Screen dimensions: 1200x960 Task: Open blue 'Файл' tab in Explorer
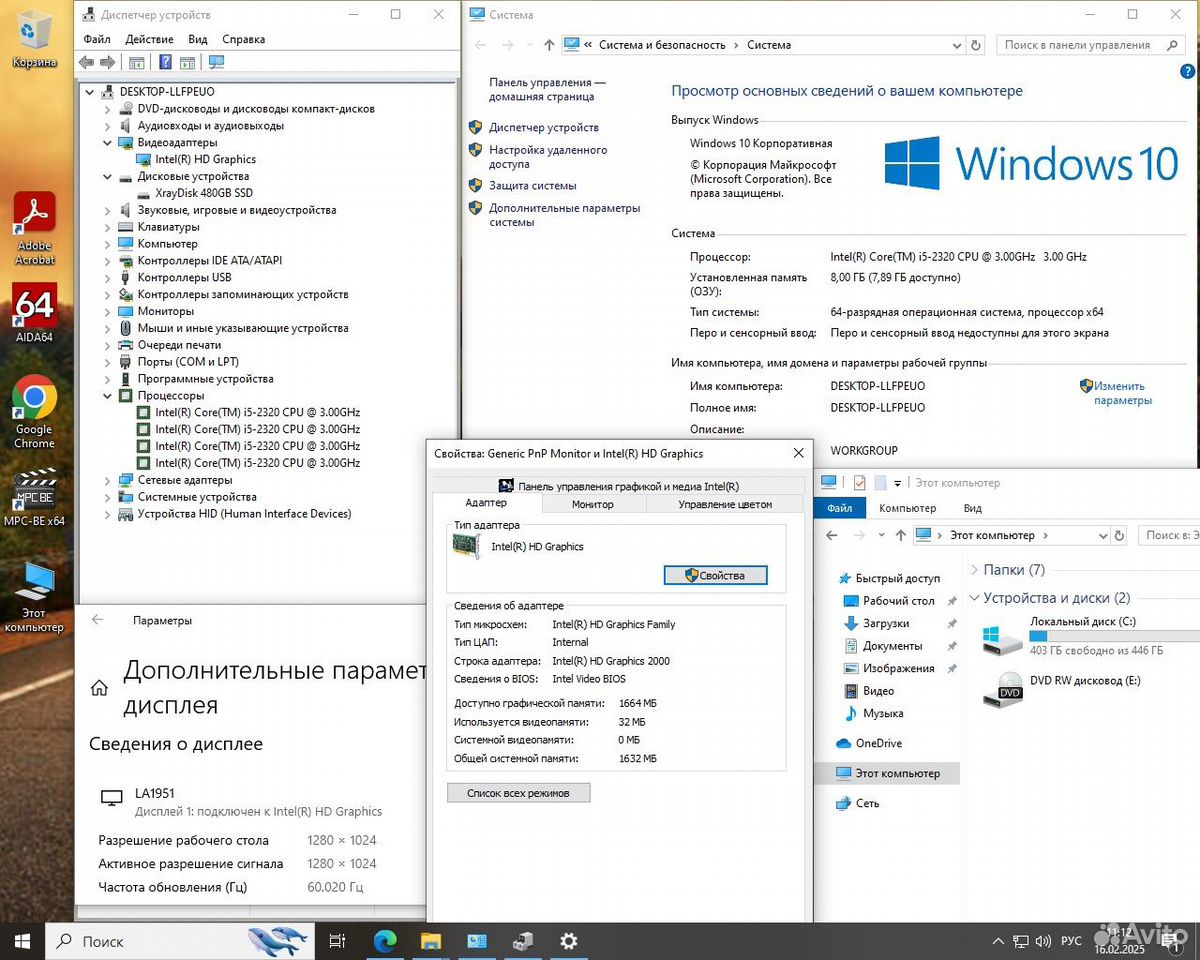840,508
